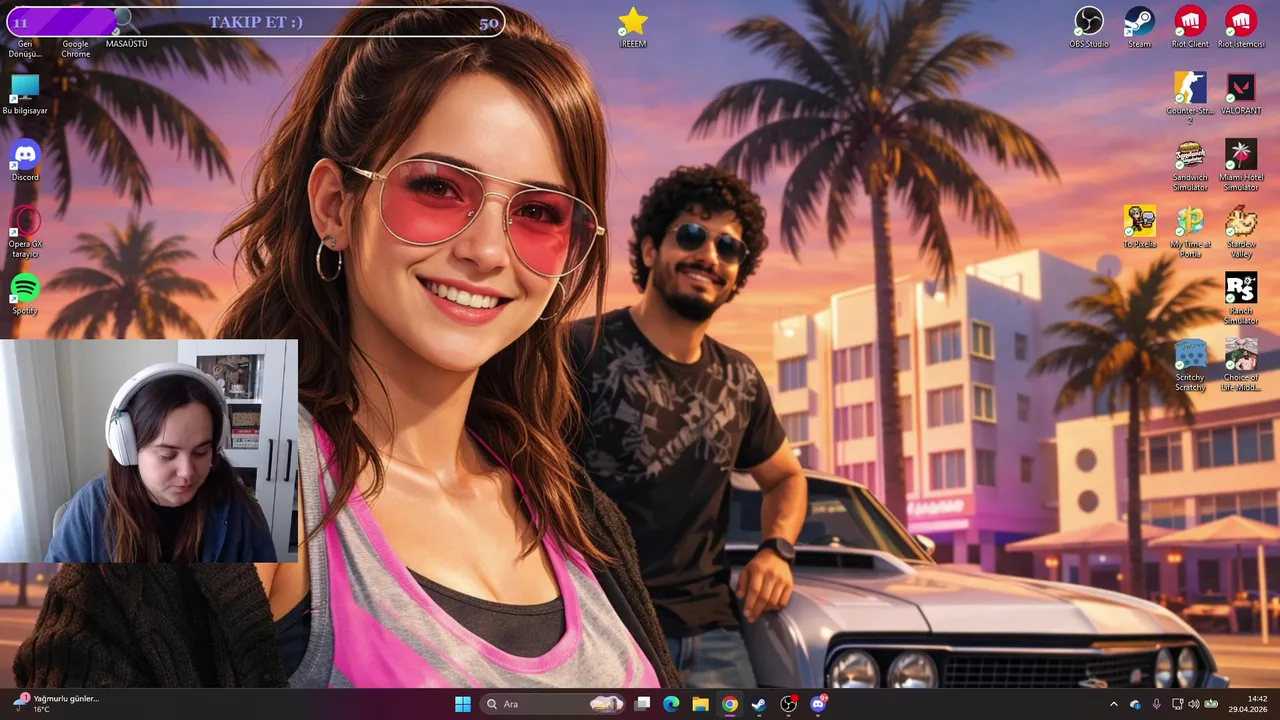Select the Scritchy Scratchy desktop icon
The image size is (1280, 720).
[1190, 366]
